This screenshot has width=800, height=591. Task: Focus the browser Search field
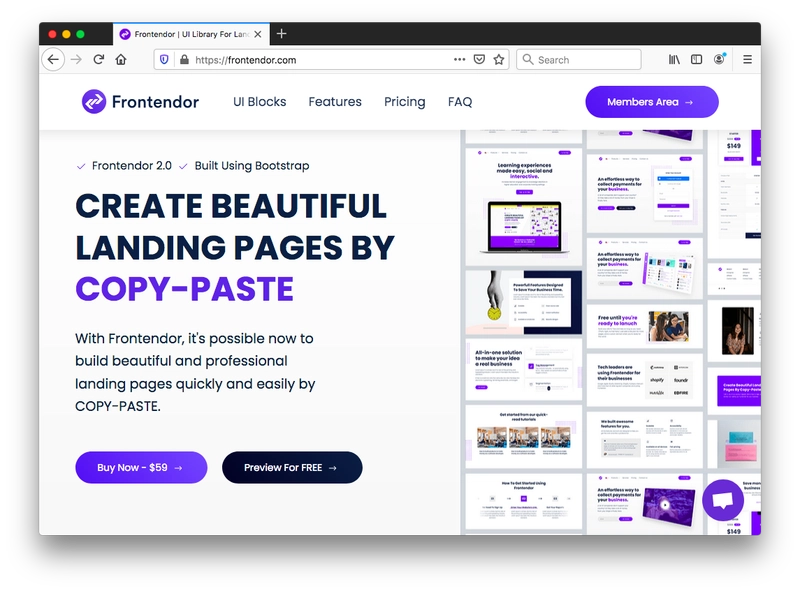(579, 60)
